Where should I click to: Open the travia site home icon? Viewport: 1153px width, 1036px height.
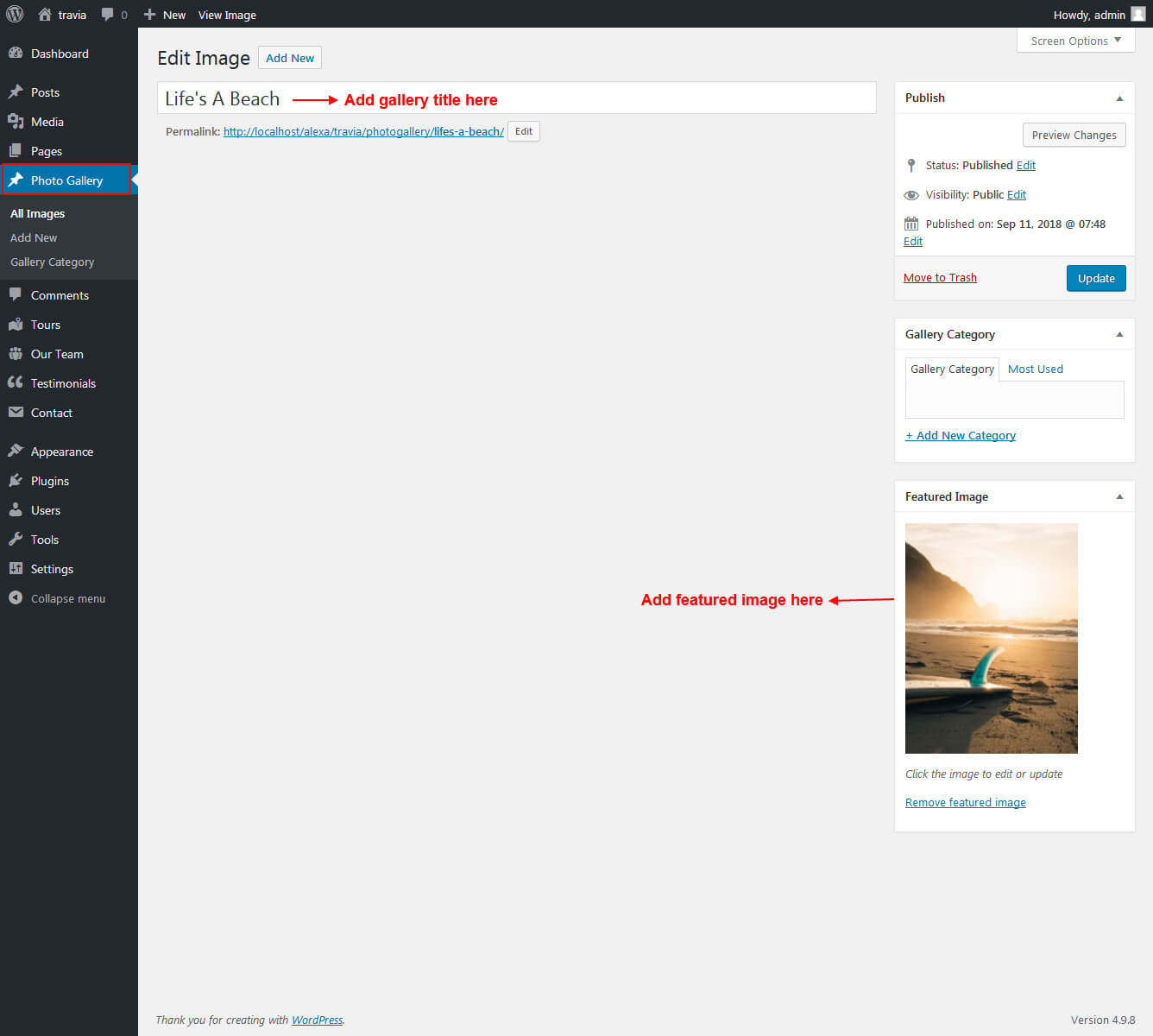[45, 15]
